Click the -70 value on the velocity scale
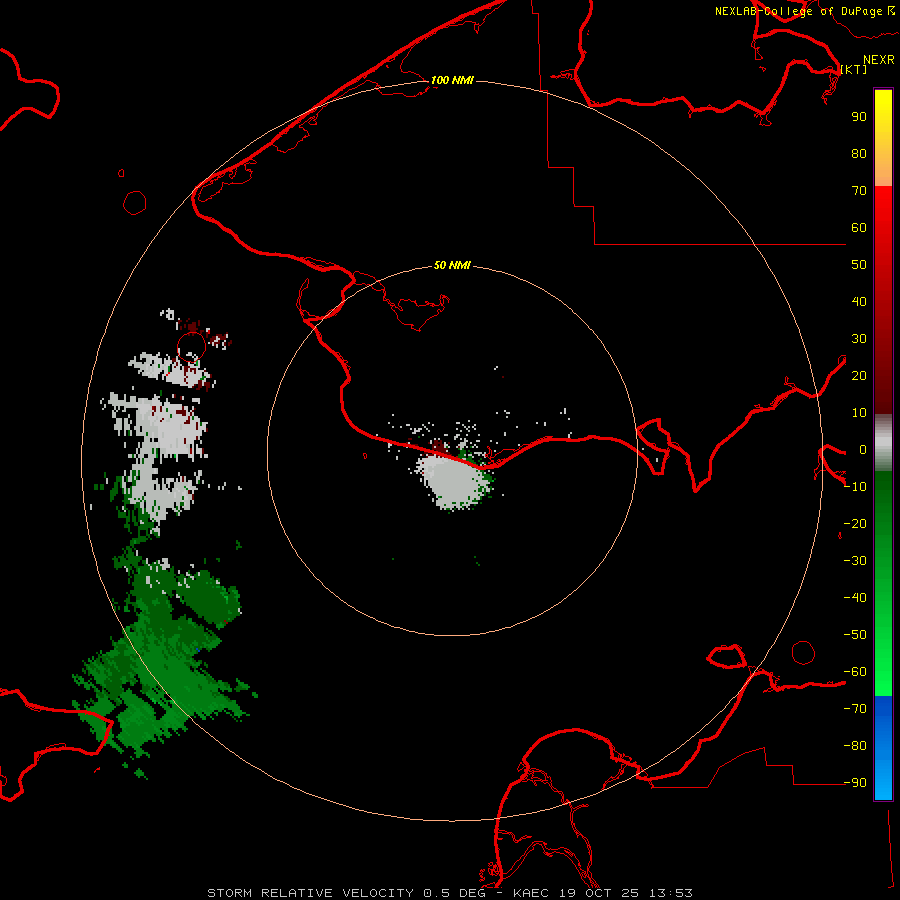The image size is (900, 900). (855, 709)
